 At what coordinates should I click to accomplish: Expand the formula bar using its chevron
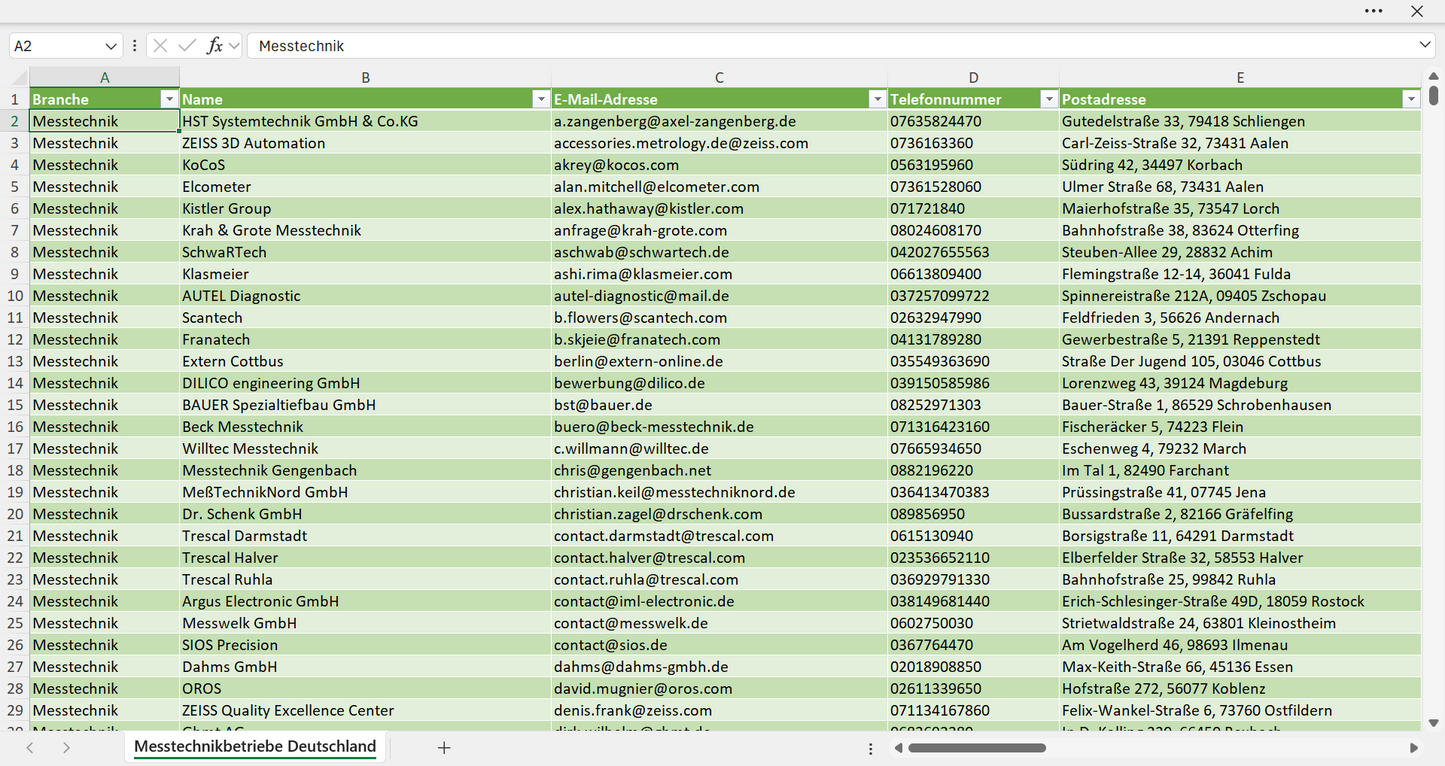[x=1425, y=46]
